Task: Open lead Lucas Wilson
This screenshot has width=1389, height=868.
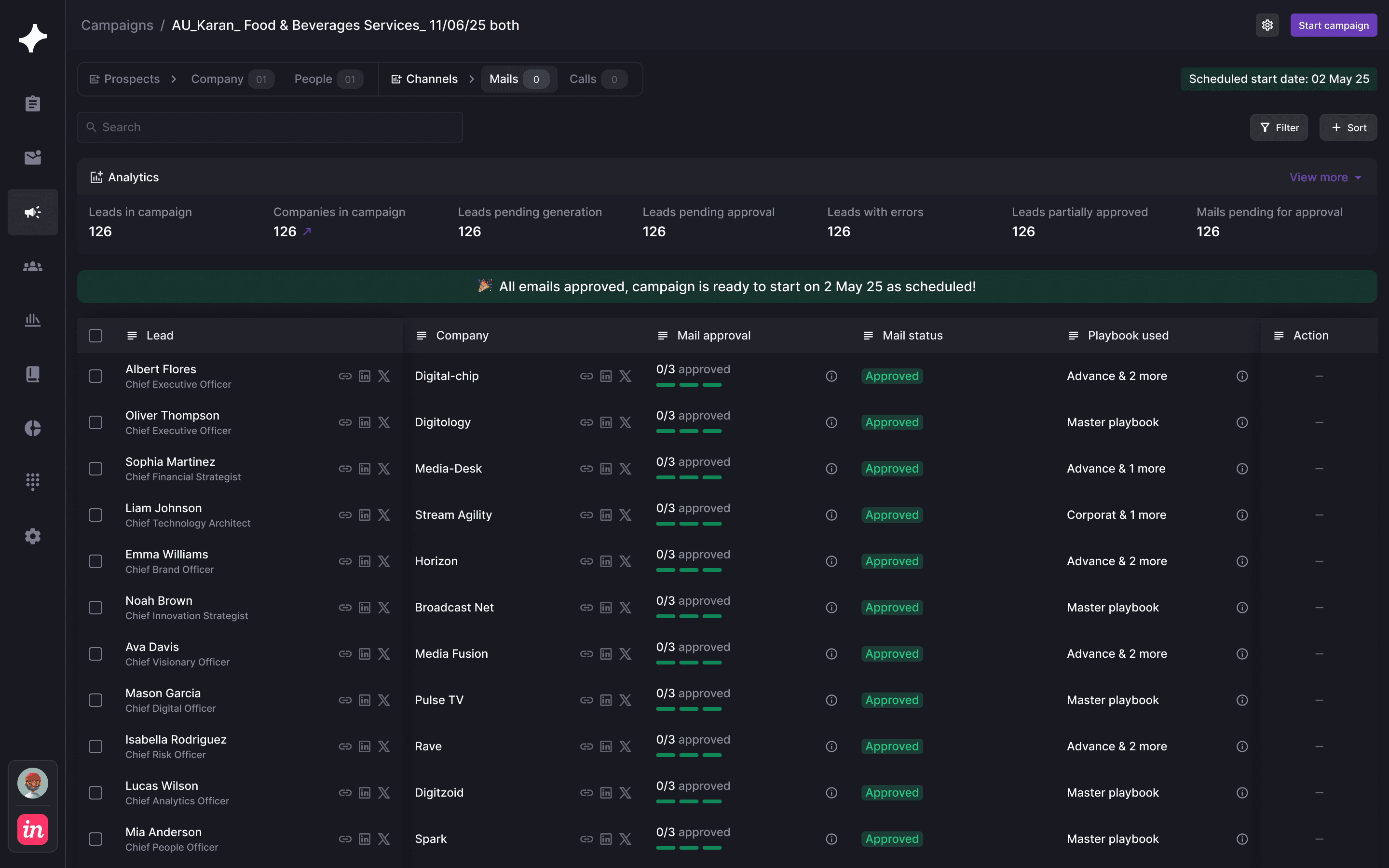Action: 162,786
